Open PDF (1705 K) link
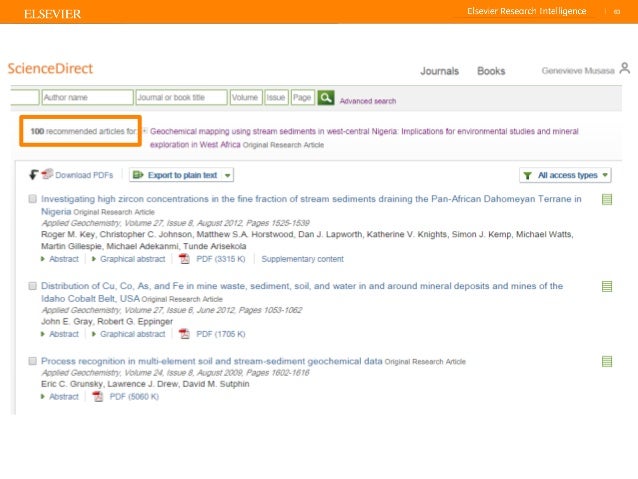The width and height of the screenshot is (638, 479). [221, 334]
